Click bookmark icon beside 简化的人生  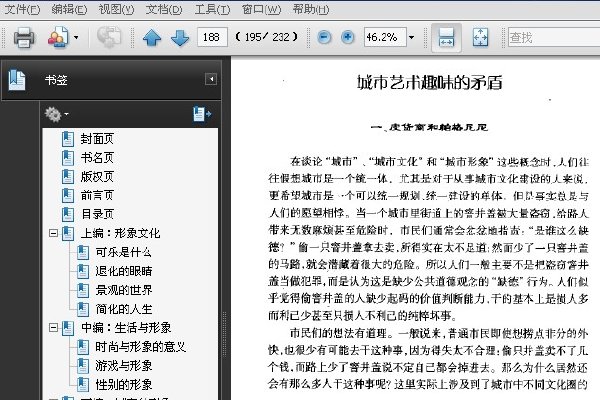click(x=83, y=309)
